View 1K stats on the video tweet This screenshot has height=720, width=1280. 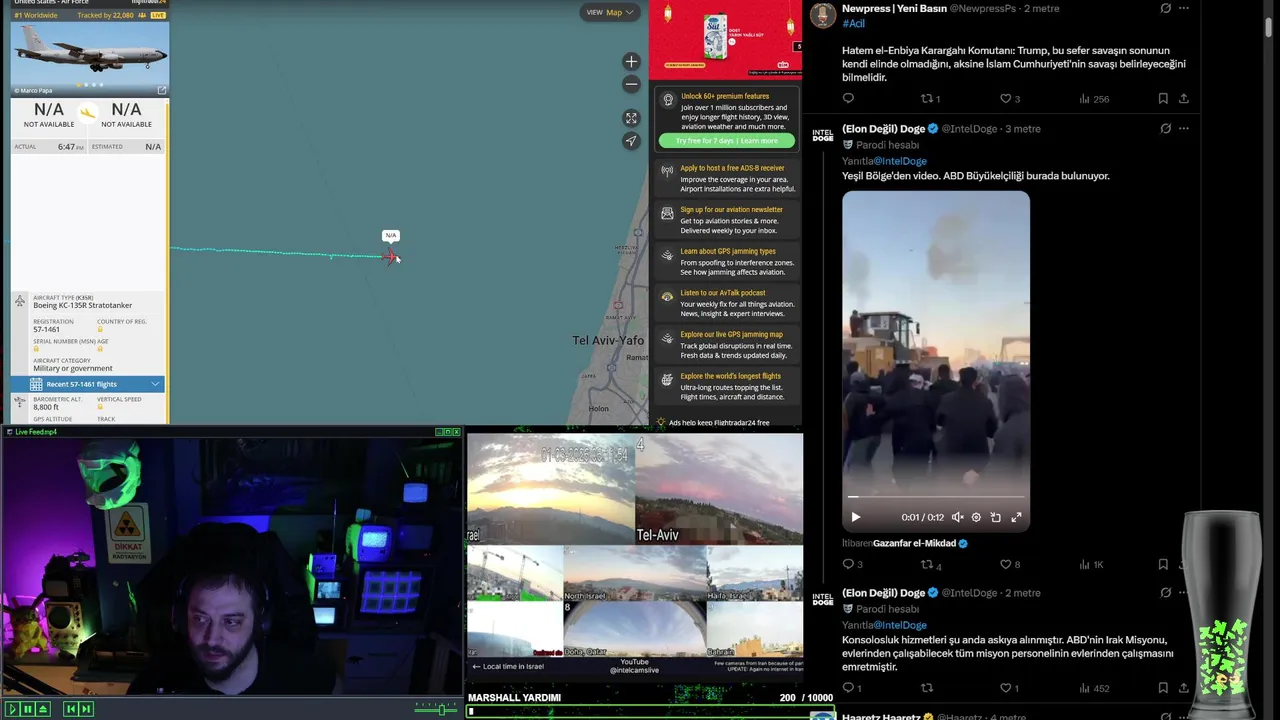point(1091,564)
